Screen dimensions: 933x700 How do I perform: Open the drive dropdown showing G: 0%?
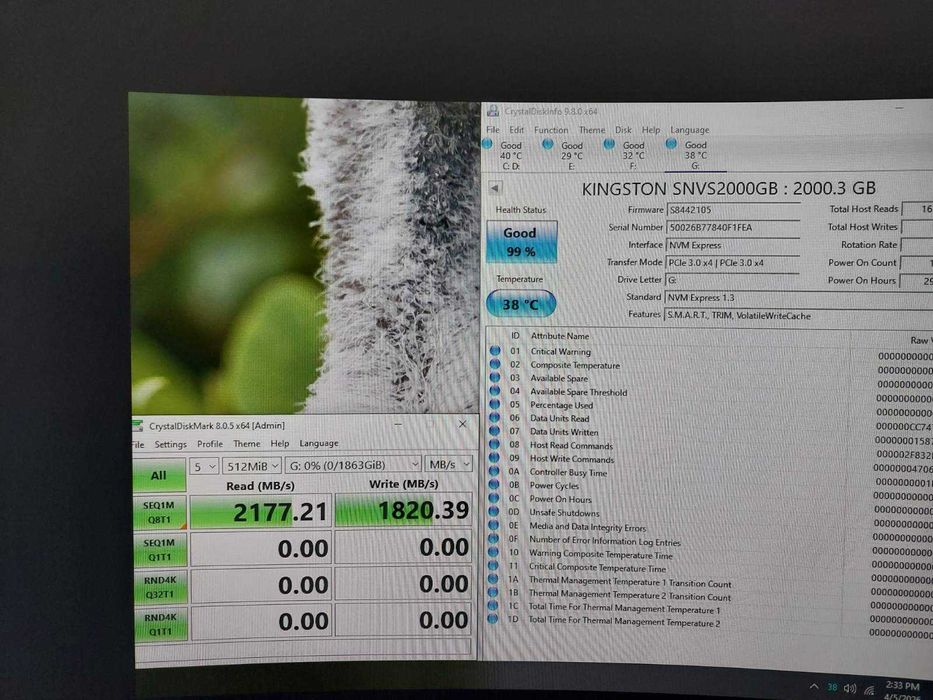click(353, 464)
